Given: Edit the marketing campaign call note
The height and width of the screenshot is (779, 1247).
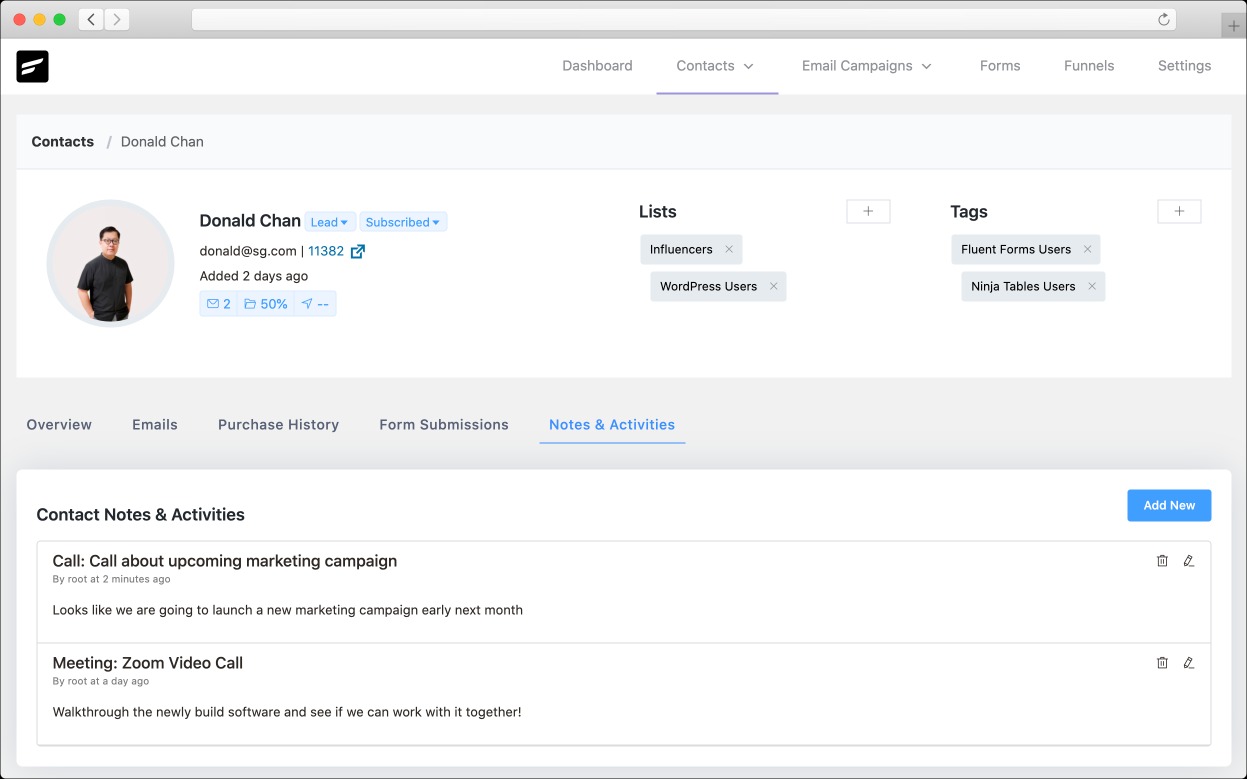Looking at the screenshot, I should [1189, 561].
